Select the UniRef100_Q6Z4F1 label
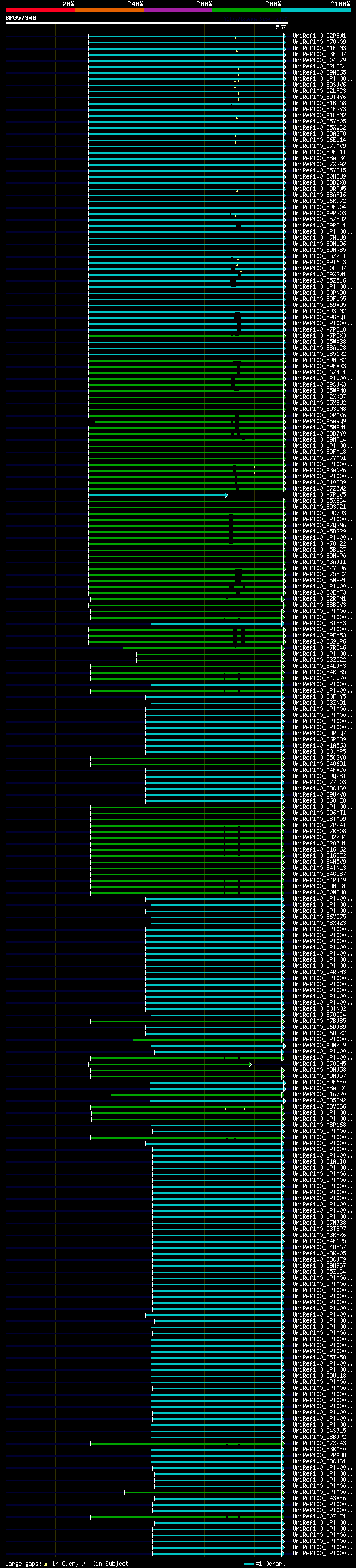The width and height of the screenshot is (356, 1568). (319, 373)
